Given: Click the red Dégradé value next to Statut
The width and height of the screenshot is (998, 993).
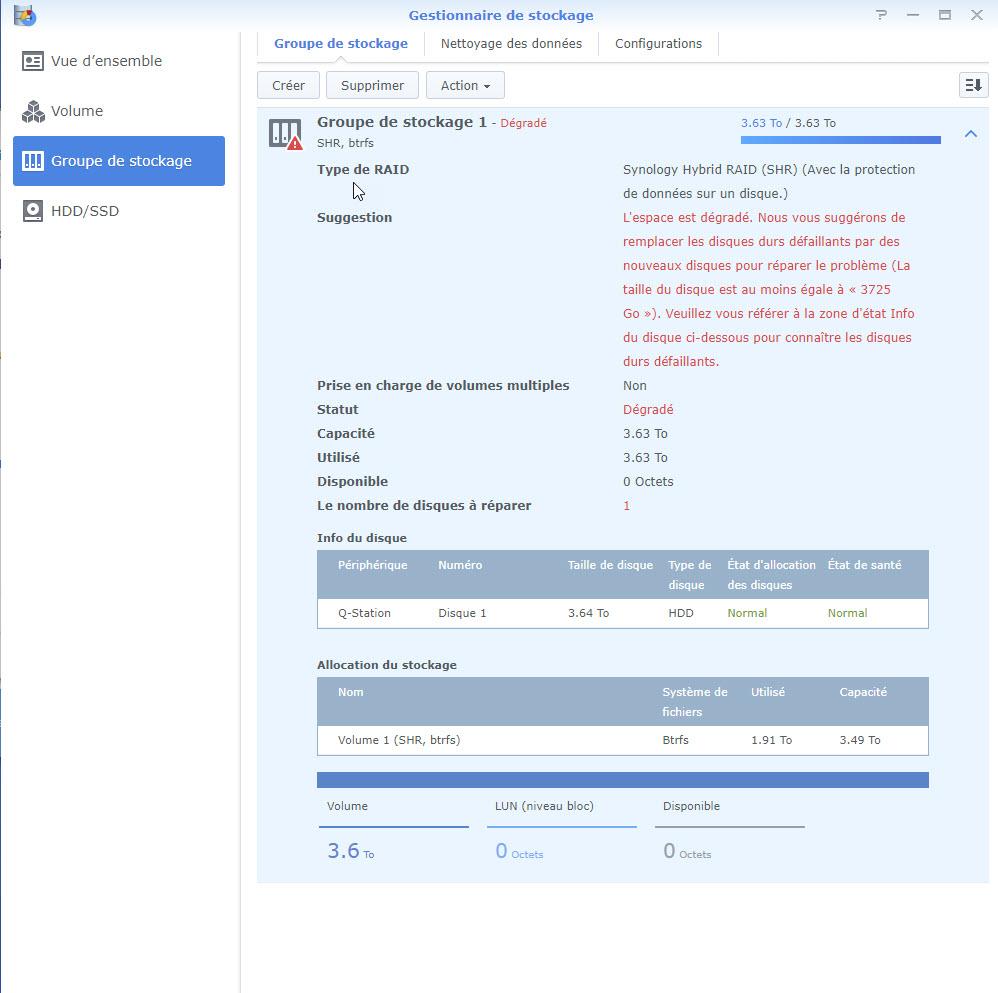Looking at the screenshot, I should [648, 409].
